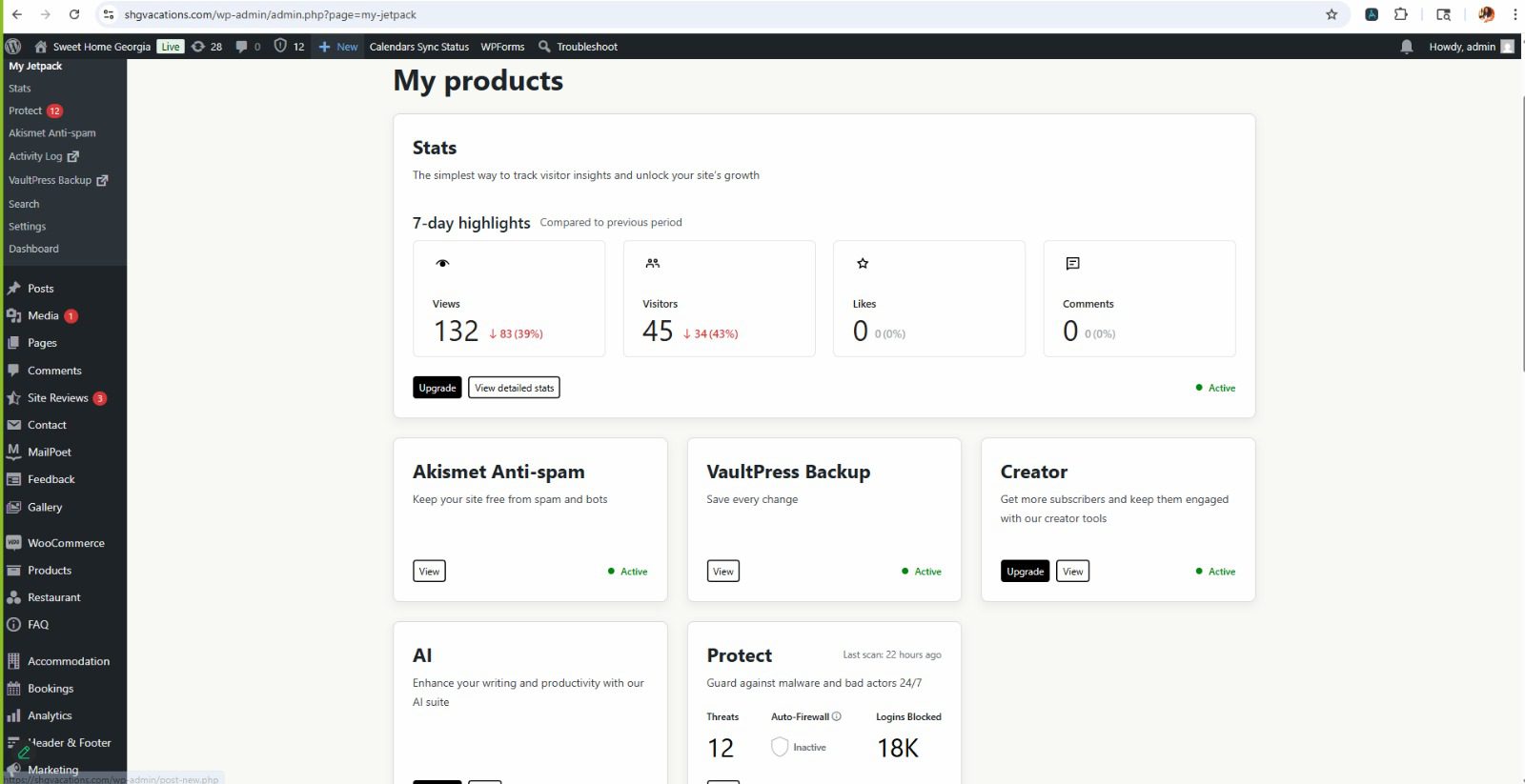Select Protect in the Jetpack submenu
1525x784 pixels.
click(26, 111)
